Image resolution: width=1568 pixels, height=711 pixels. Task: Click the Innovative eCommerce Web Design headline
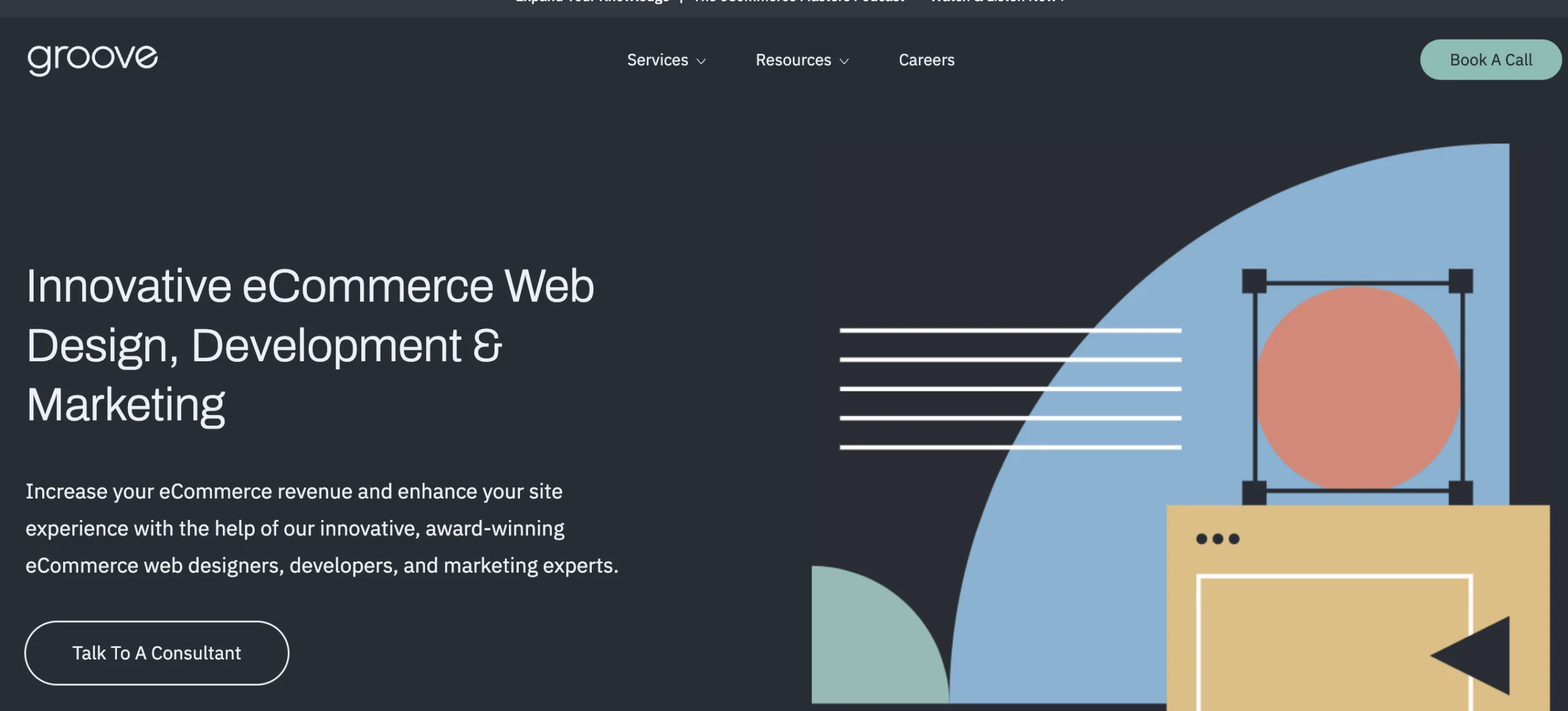(309, 345)
